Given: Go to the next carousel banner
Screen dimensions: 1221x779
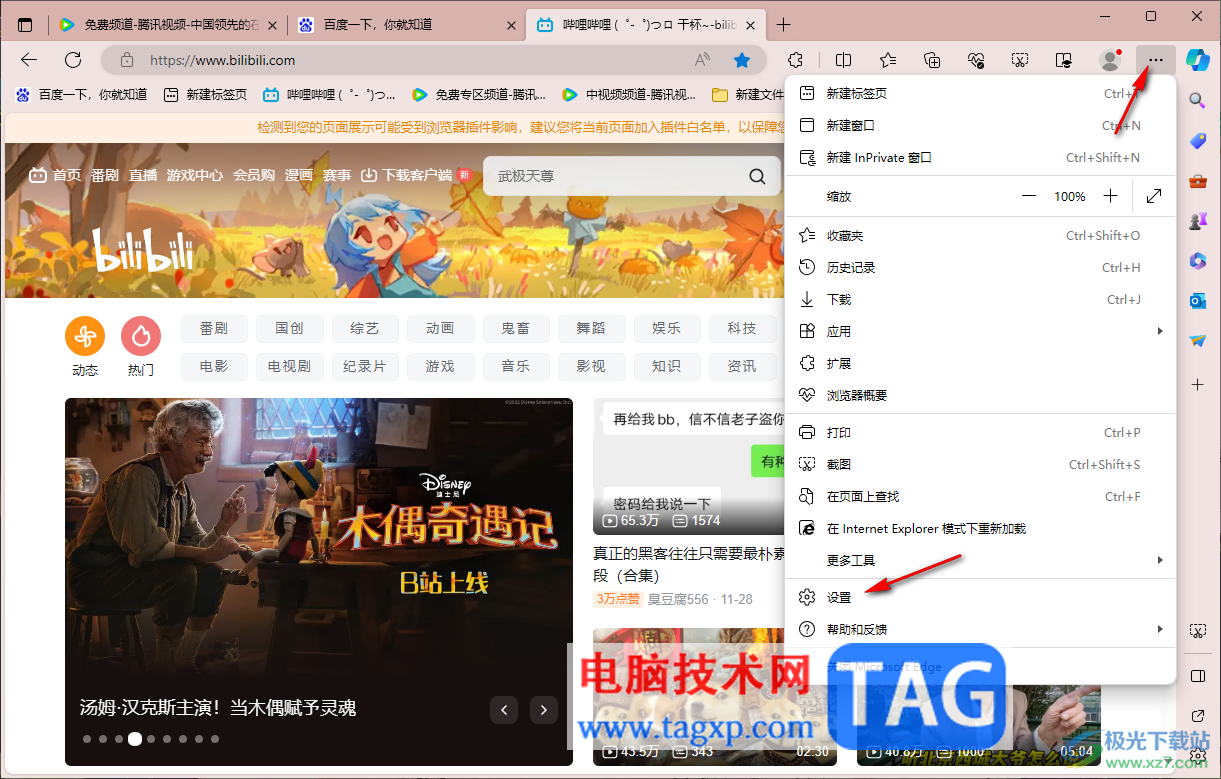Looking at the screenshot, I should [543, 710].
